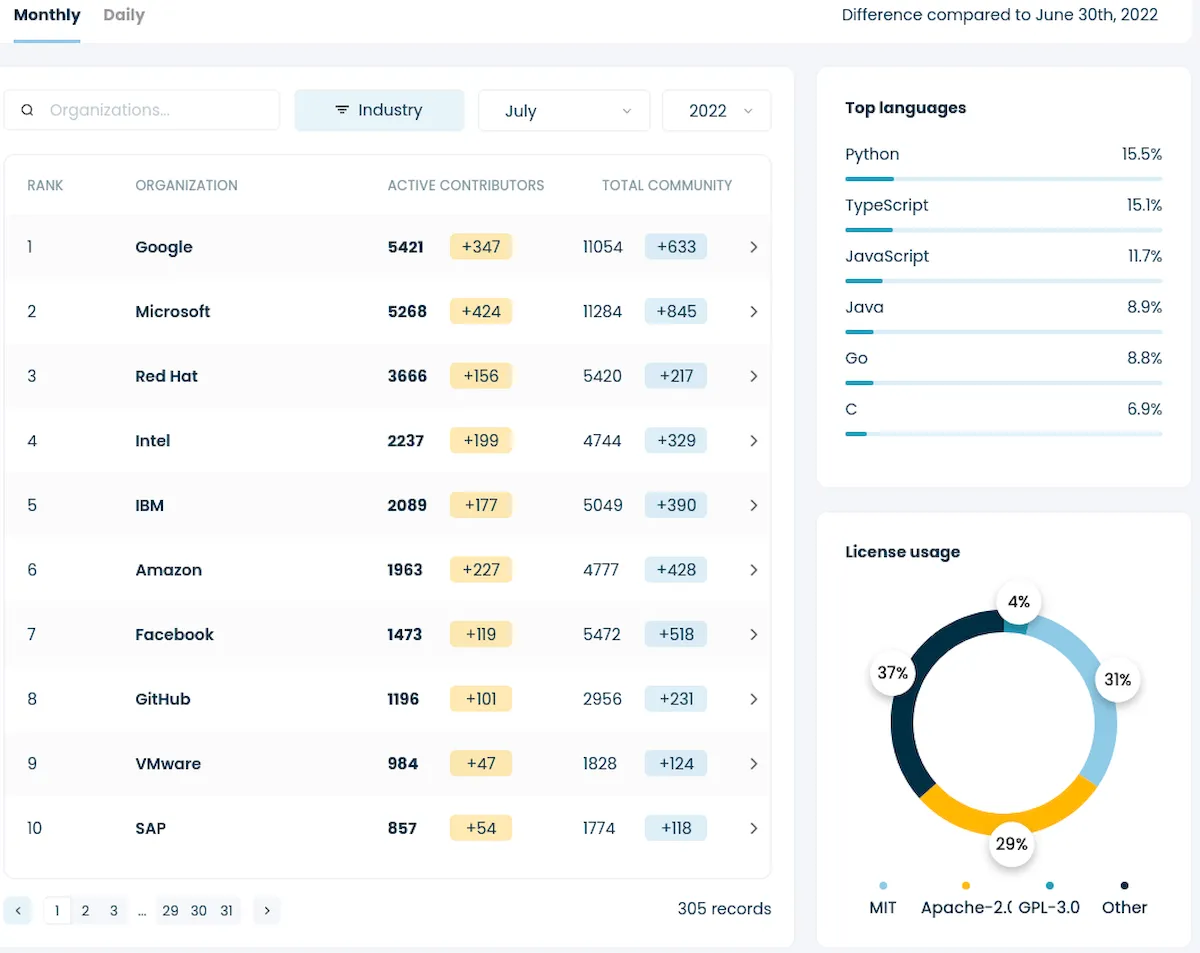Expand the Amazon row chevron

click(753, 570)
